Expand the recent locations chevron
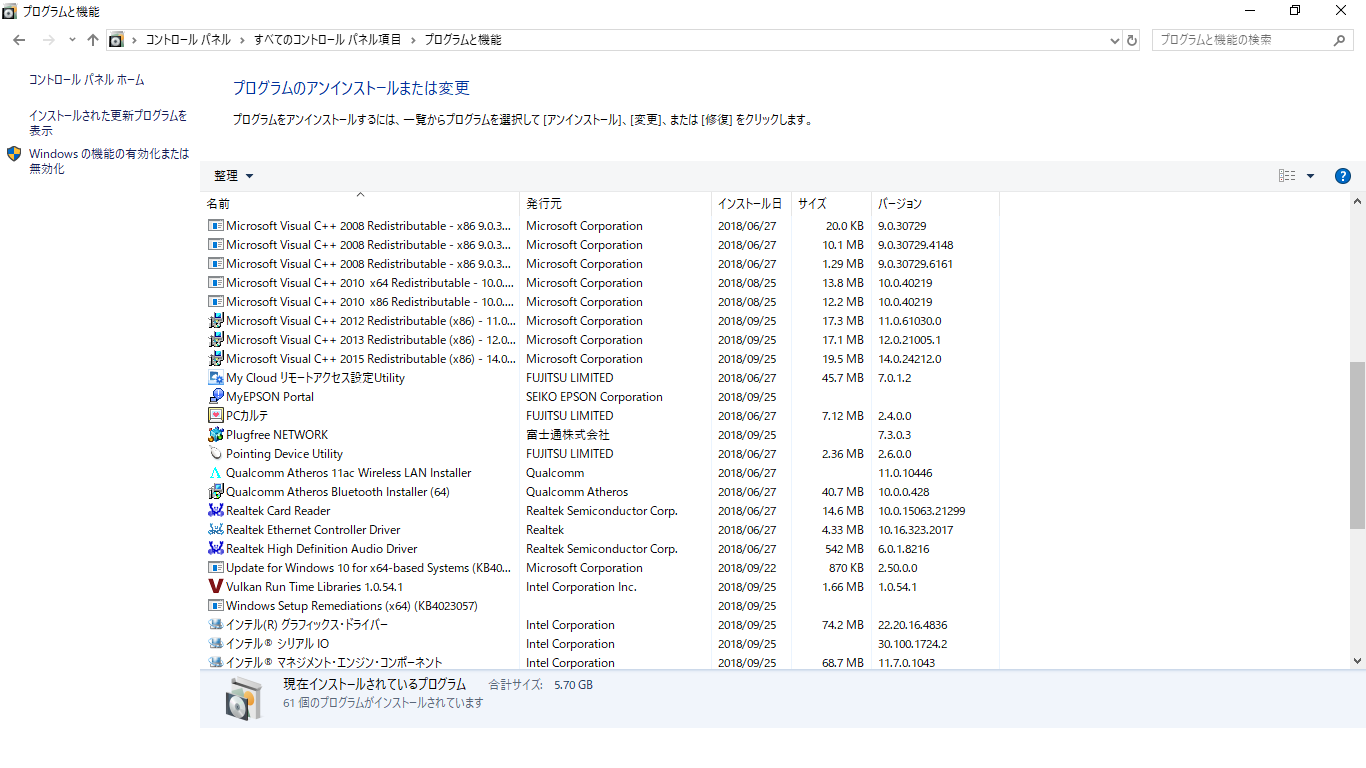 (x=72, y=40)
